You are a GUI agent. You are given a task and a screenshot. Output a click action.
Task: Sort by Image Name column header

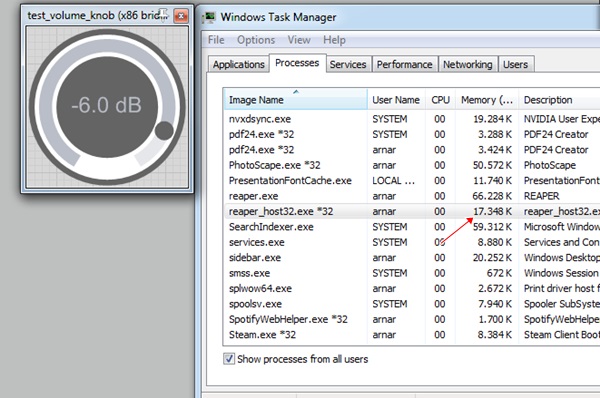click(x=295, y=100)
